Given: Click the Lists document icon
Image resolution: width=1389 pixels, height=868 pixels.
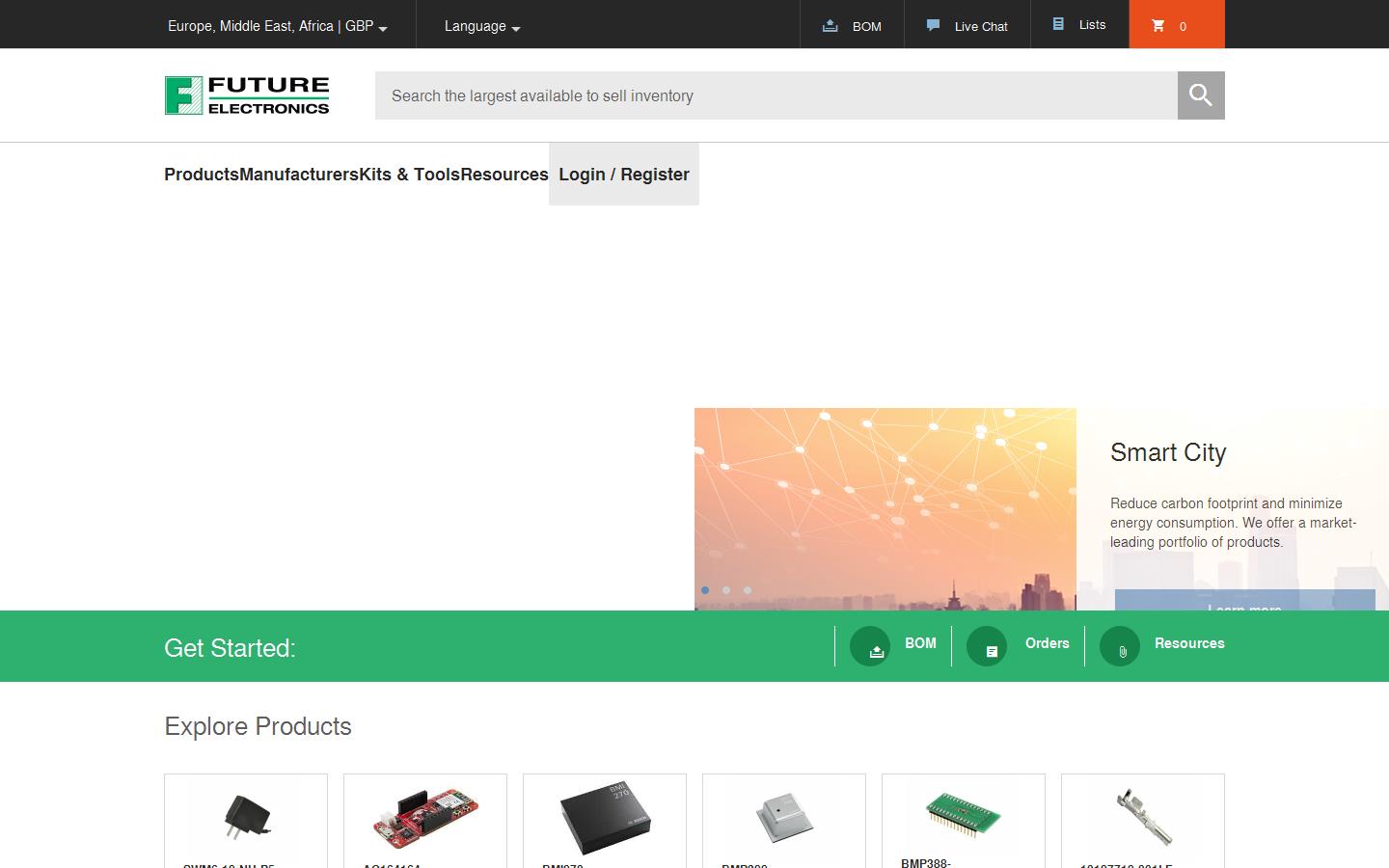Looking at the screenshot, I should (1058, 24).
